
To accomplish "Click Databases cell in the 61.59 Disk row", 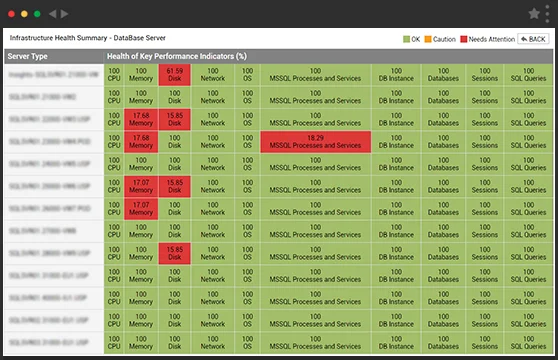I will coord(443,75).
